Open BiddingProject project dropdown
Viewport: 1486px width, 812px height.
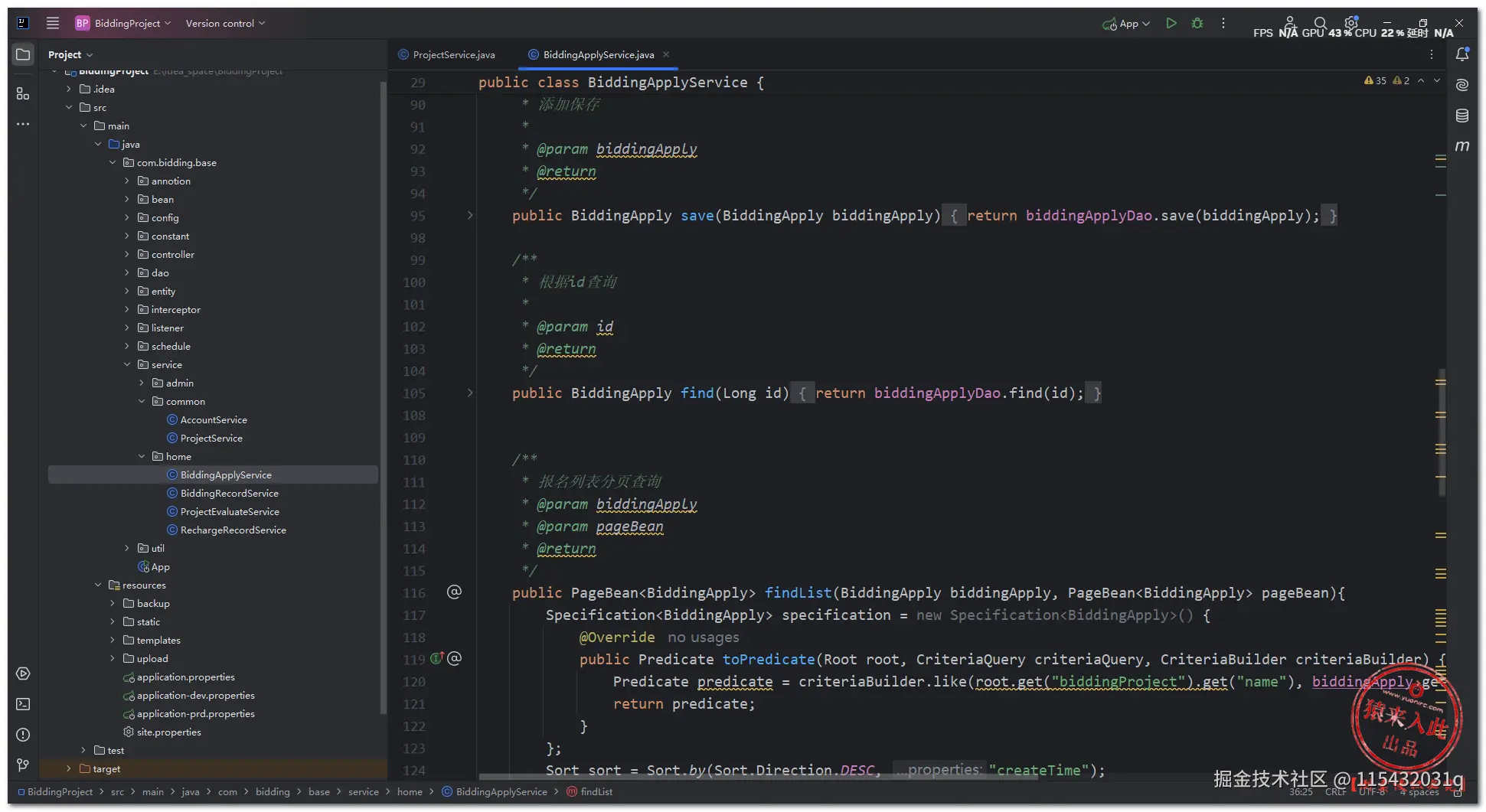tap(122, 23)
